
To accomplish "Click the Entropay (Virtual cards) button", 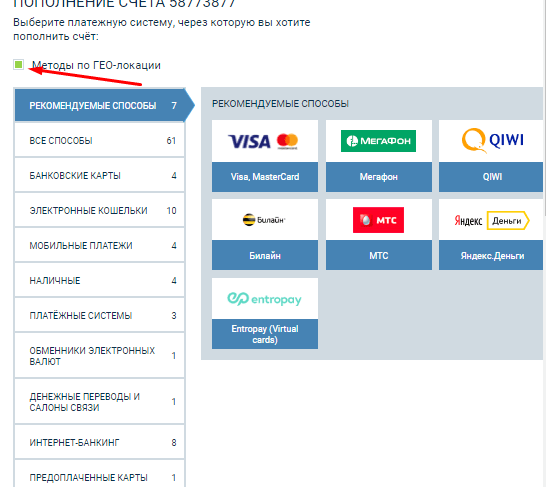I will coord(265,334).
